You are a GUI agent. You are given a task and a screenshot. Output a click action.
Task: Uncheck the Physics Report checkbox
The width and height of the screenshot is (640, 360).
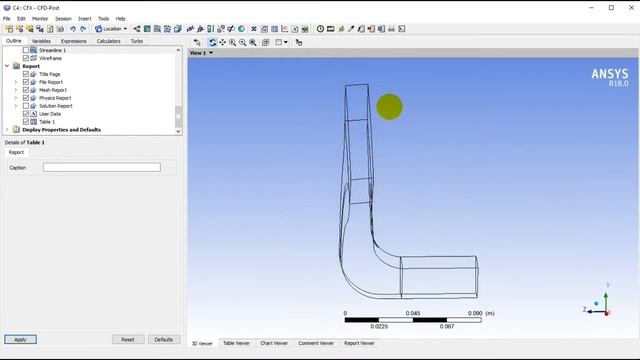[26, 98]
